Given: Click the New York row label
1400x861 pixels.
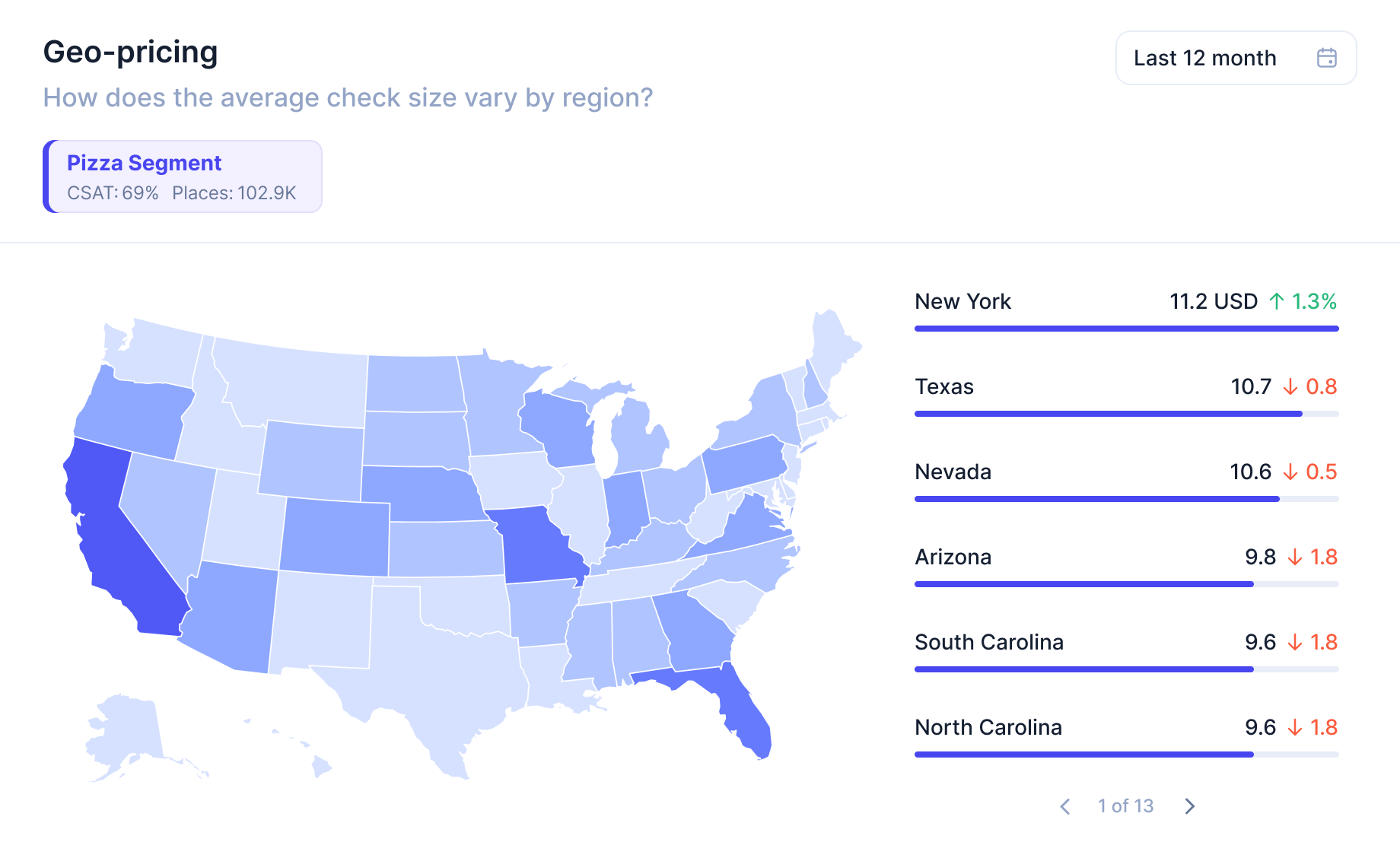Looking at the screenshot, I should tap(963, 301).
